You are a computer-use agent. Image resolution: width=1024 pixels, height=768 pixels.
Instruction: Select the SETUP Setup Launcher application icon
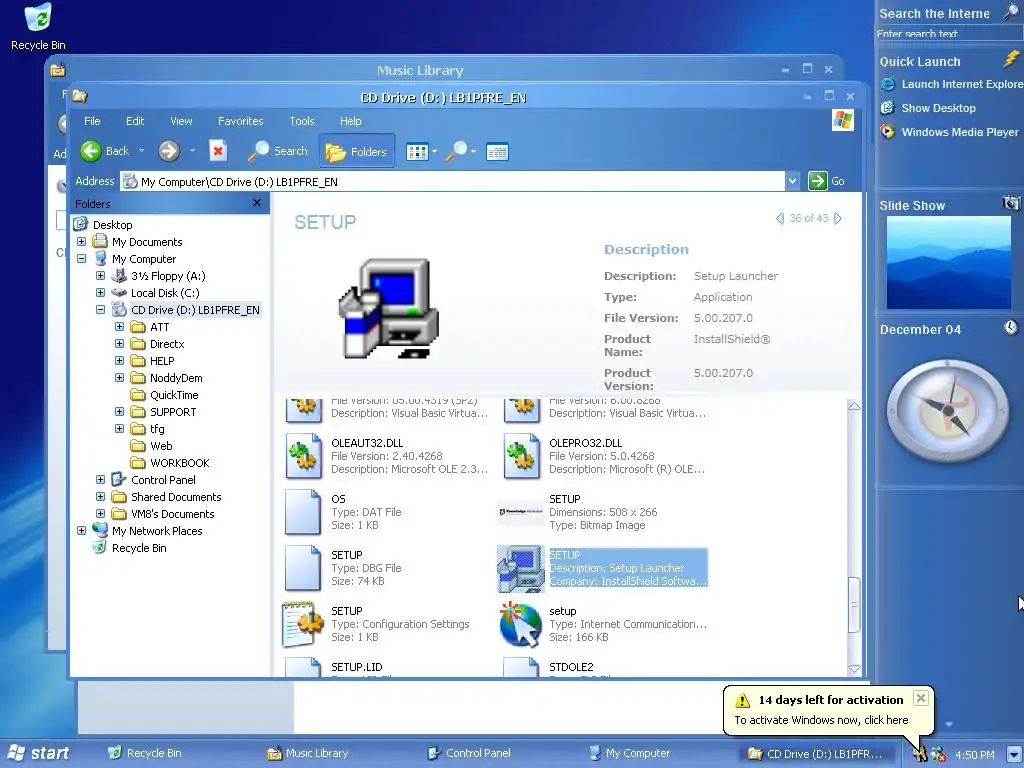click(x=520, y=568)
